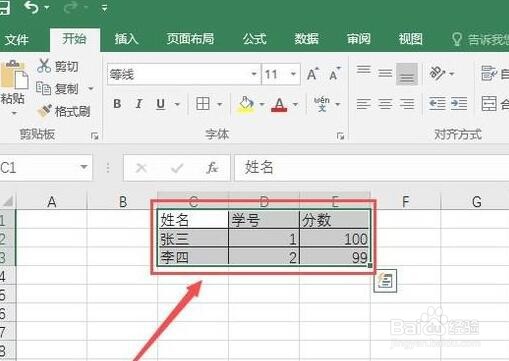
Task: Open the 文件 tab
Action: (x=17, y=40)
